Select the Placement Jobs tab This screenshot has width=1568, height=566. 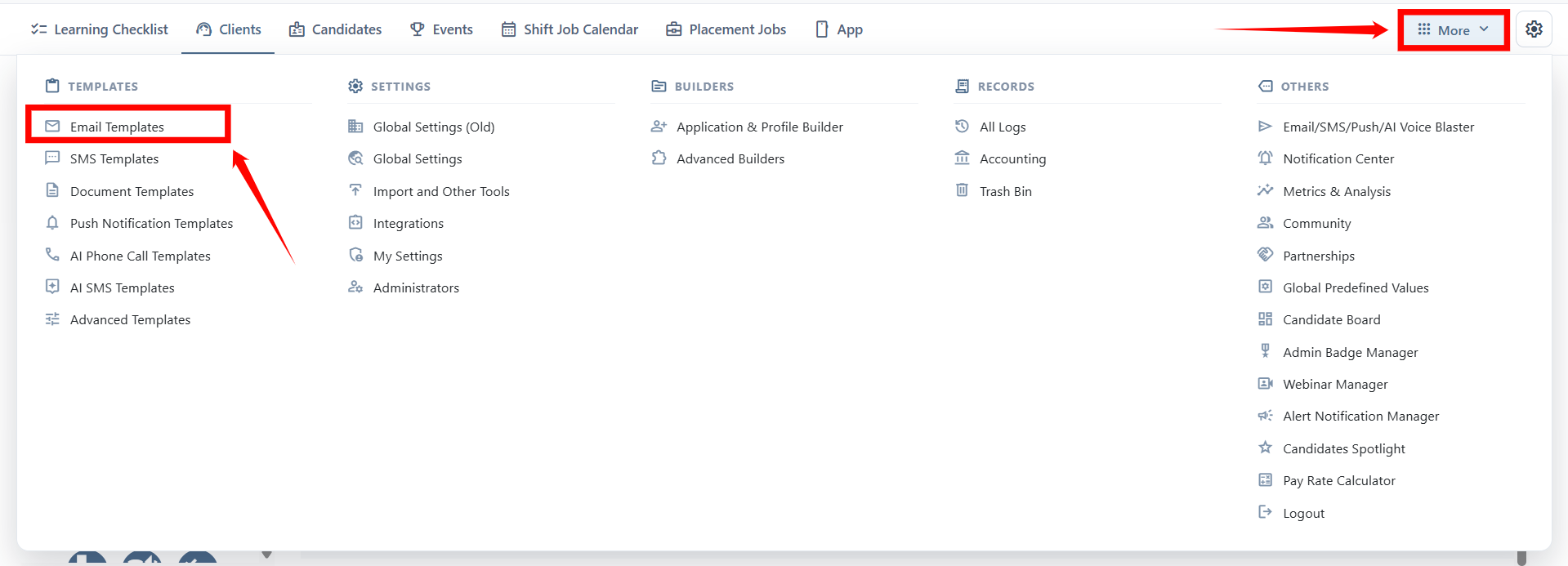[x=726, y=29]
